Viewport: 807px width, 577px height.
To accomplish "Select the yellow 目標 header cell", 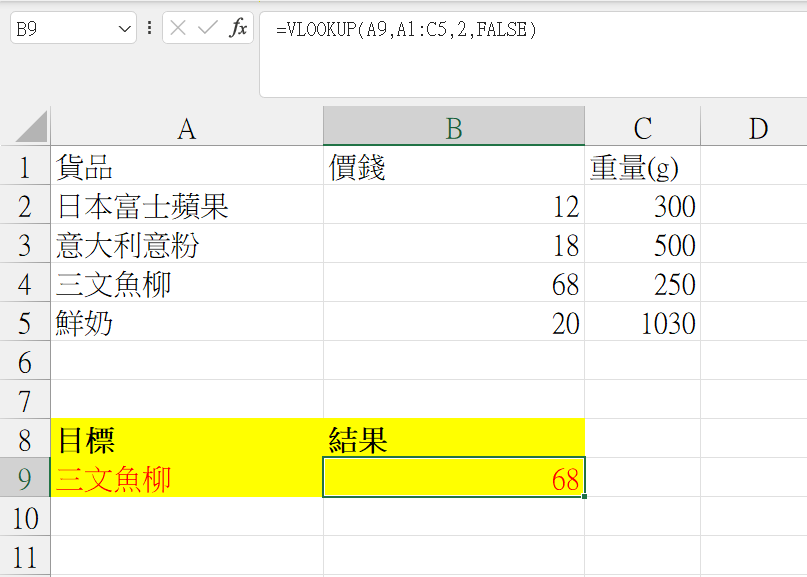I will 186,440.
